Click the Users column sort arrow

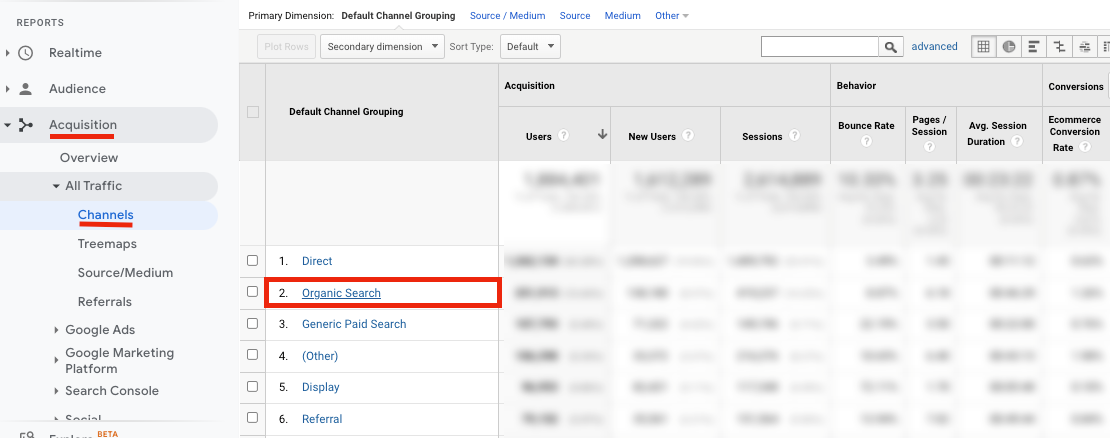tap(602, 135)
